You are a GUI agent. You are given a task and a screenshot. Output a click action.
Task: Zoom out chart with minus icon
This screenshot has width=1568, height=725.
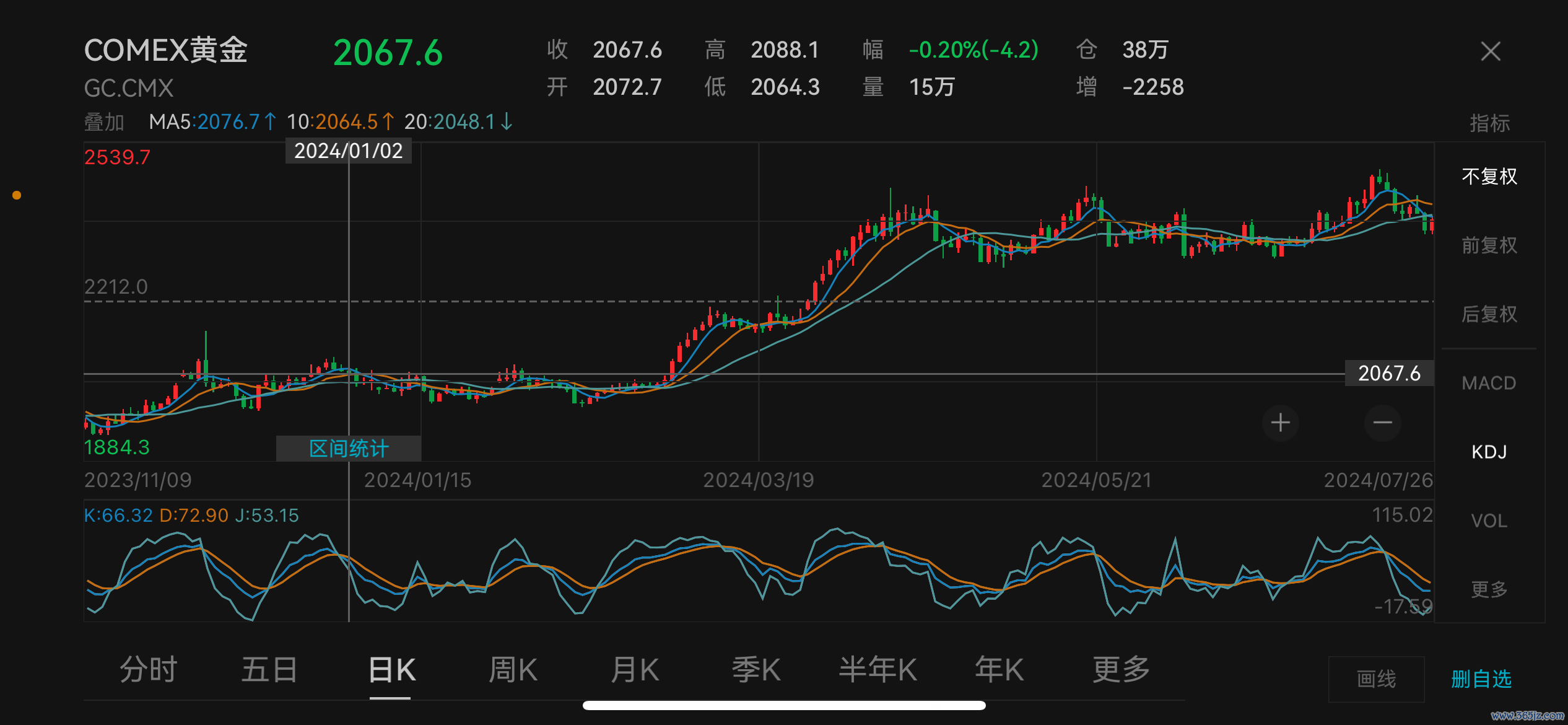point(1382,423)
